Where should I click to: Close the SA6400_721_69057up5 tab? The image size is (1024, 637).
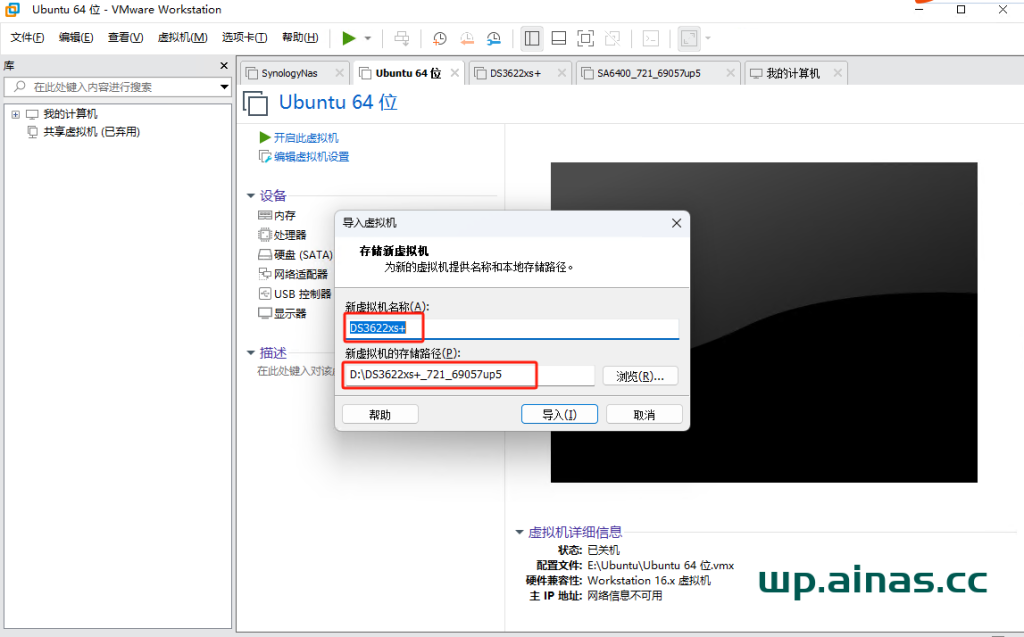coord(731,73)
